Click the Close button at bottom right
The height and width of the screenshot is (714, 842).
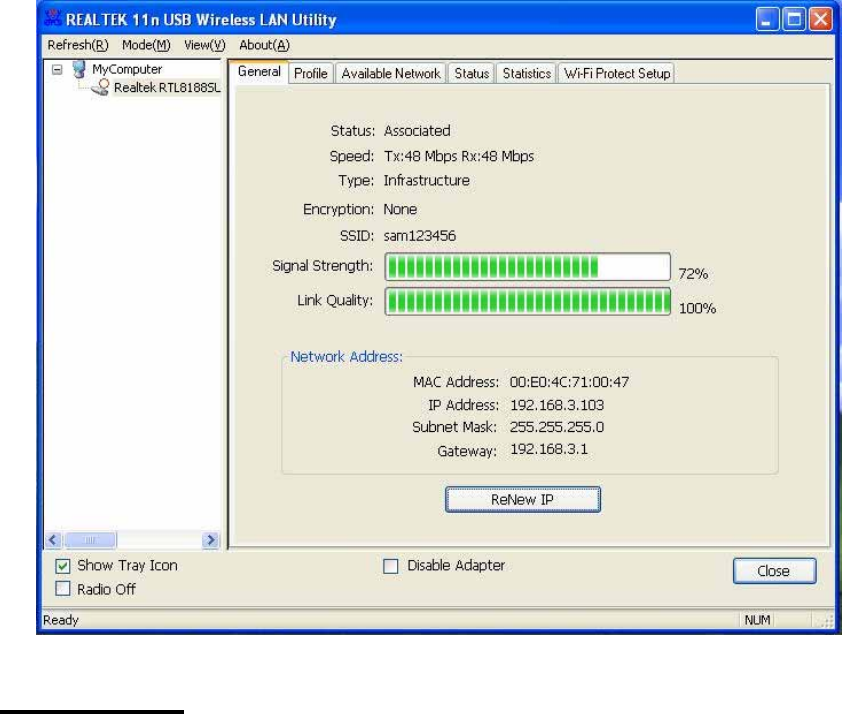click(x=774, y=571)
